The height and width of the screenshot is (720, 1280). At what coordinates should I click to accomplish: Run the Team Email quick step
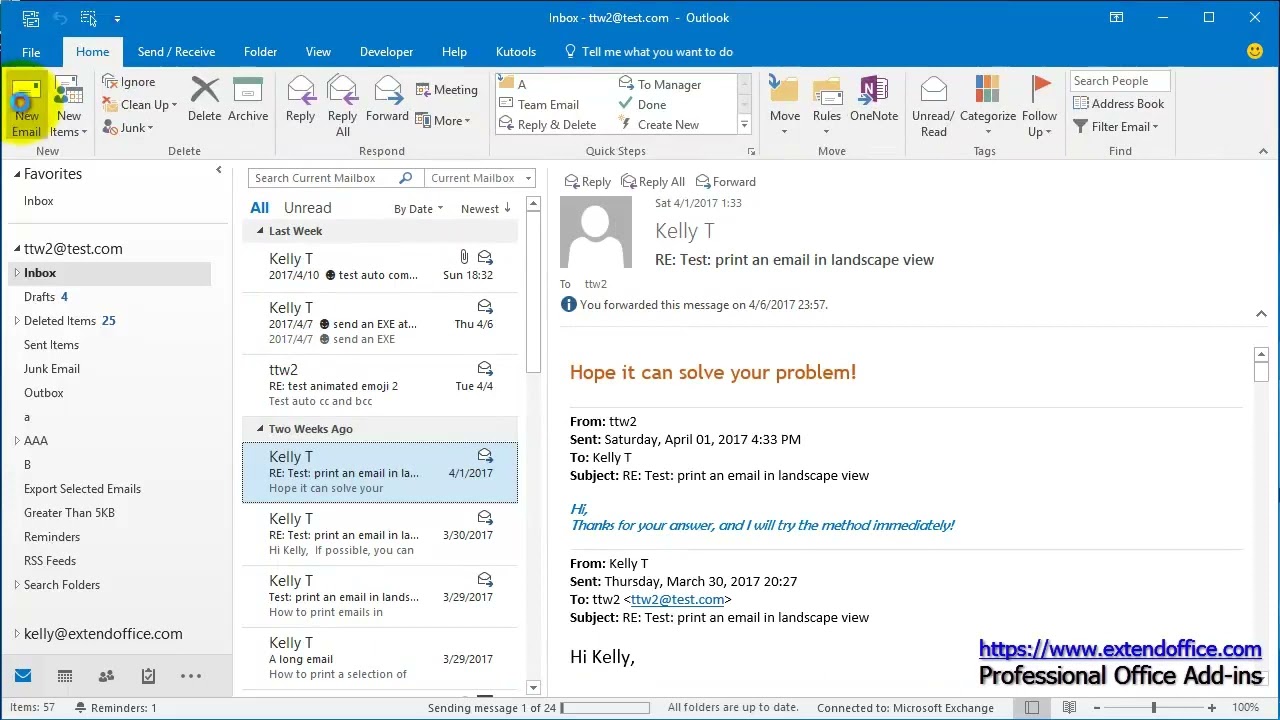coord(540,105)
